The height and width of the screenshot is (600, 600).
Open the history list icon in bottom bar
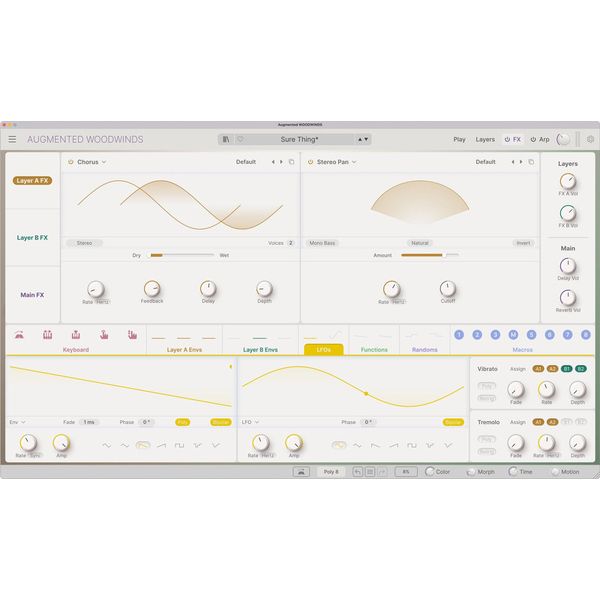(x=370, y=472)
